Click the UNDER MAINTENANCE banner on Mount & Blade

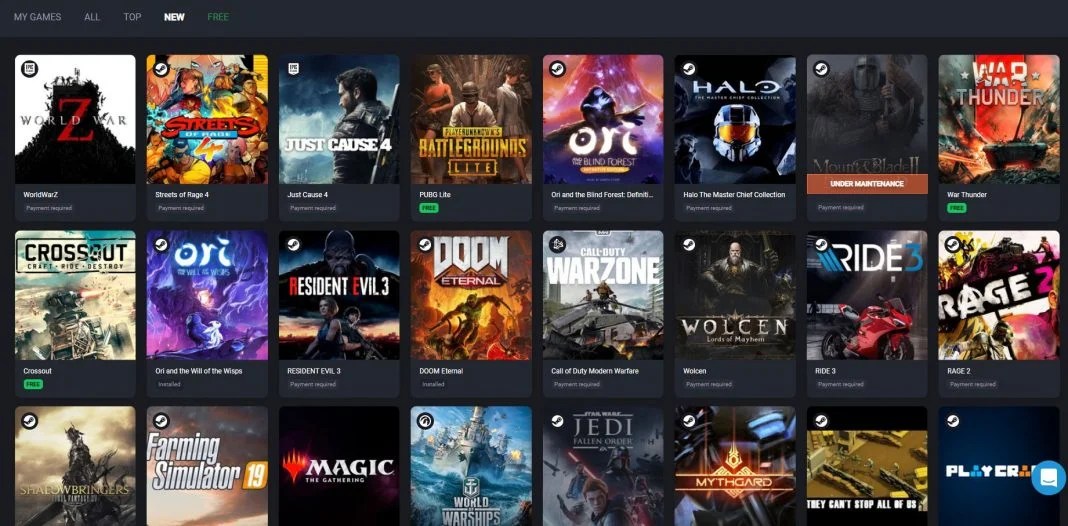coord(867,184)
